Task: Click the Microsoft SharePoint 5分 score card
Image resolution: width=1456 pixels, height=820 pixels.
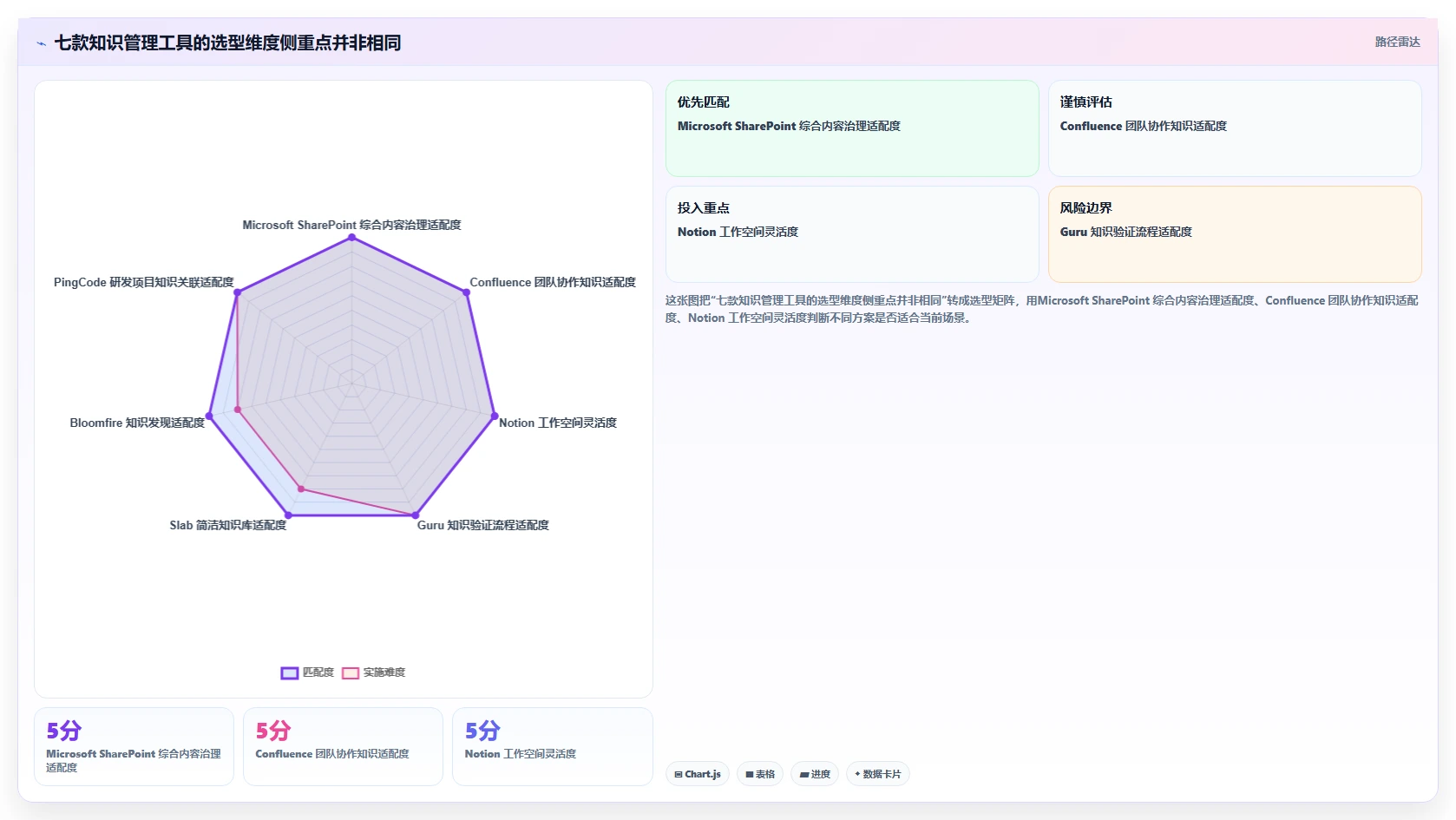Action: click(134, 746)
